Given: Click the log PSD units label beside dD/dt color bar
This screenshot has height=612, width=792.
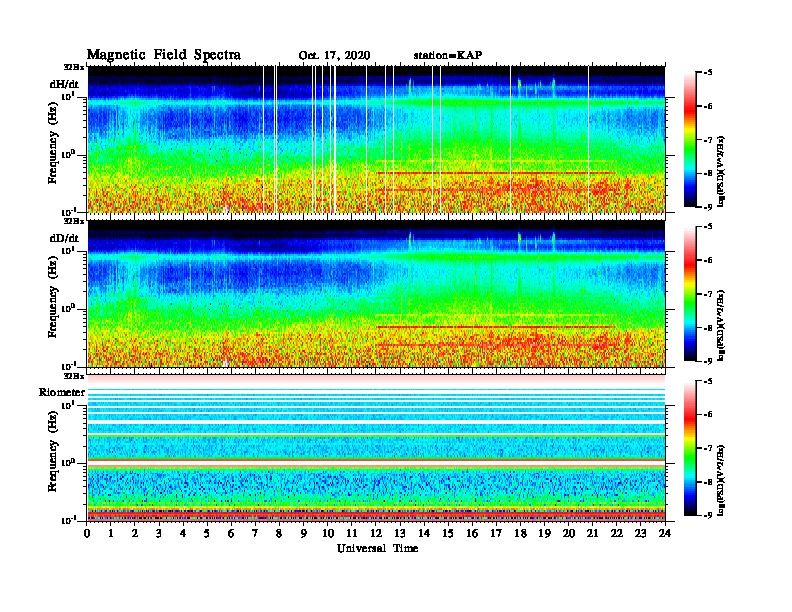Looking at the screenshot, I should tap(721, 325).
